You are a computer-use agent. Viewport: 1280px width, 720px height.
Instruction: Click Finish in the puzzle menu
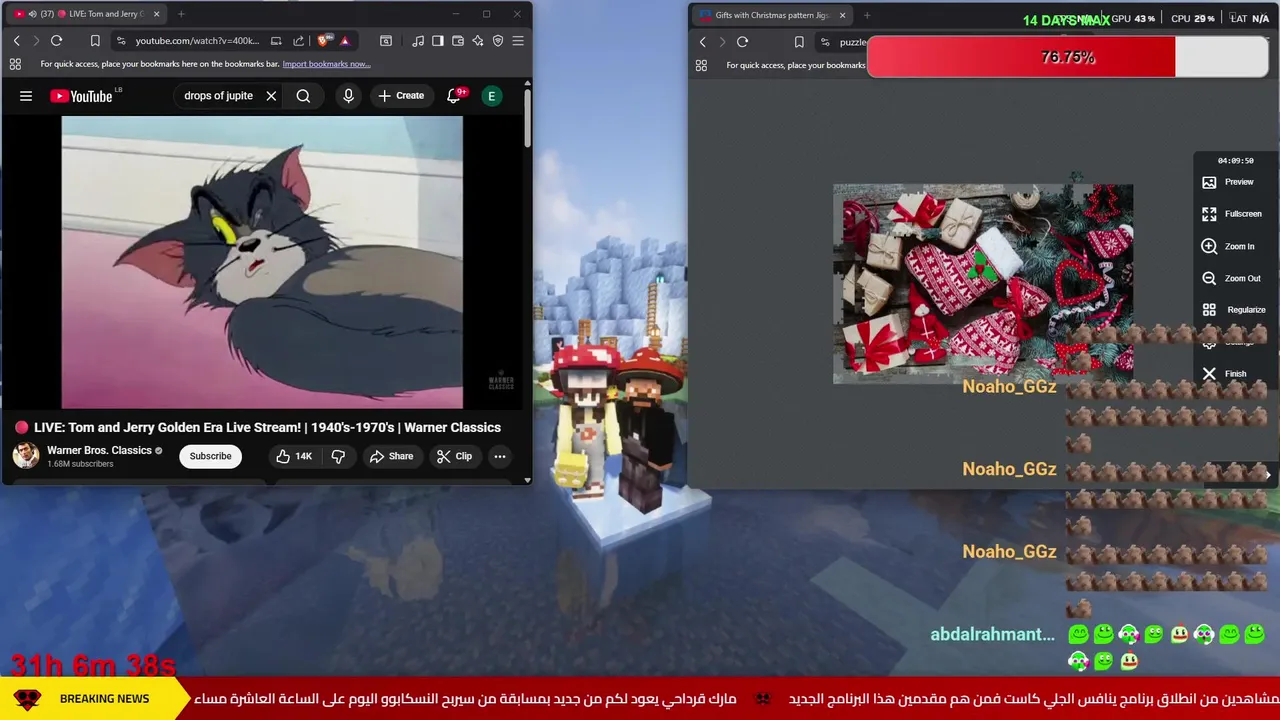[x=1225, y=374]
